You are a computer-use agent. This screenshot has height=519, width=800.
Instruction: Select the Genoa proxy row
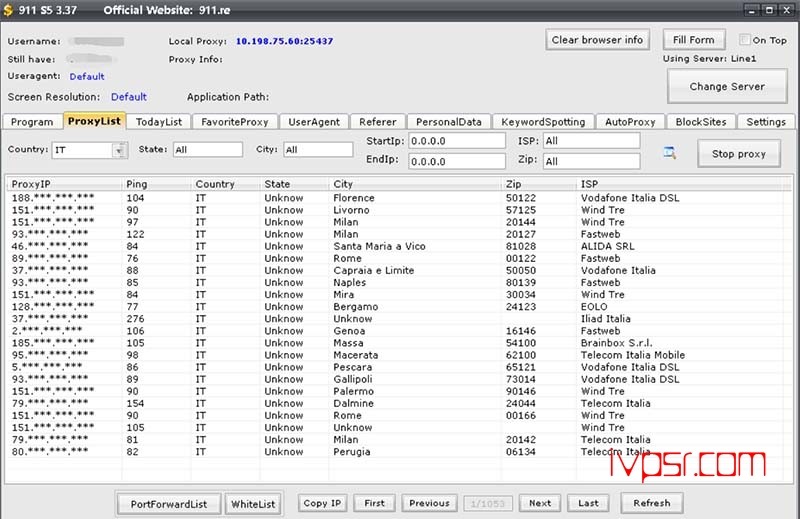398,331
